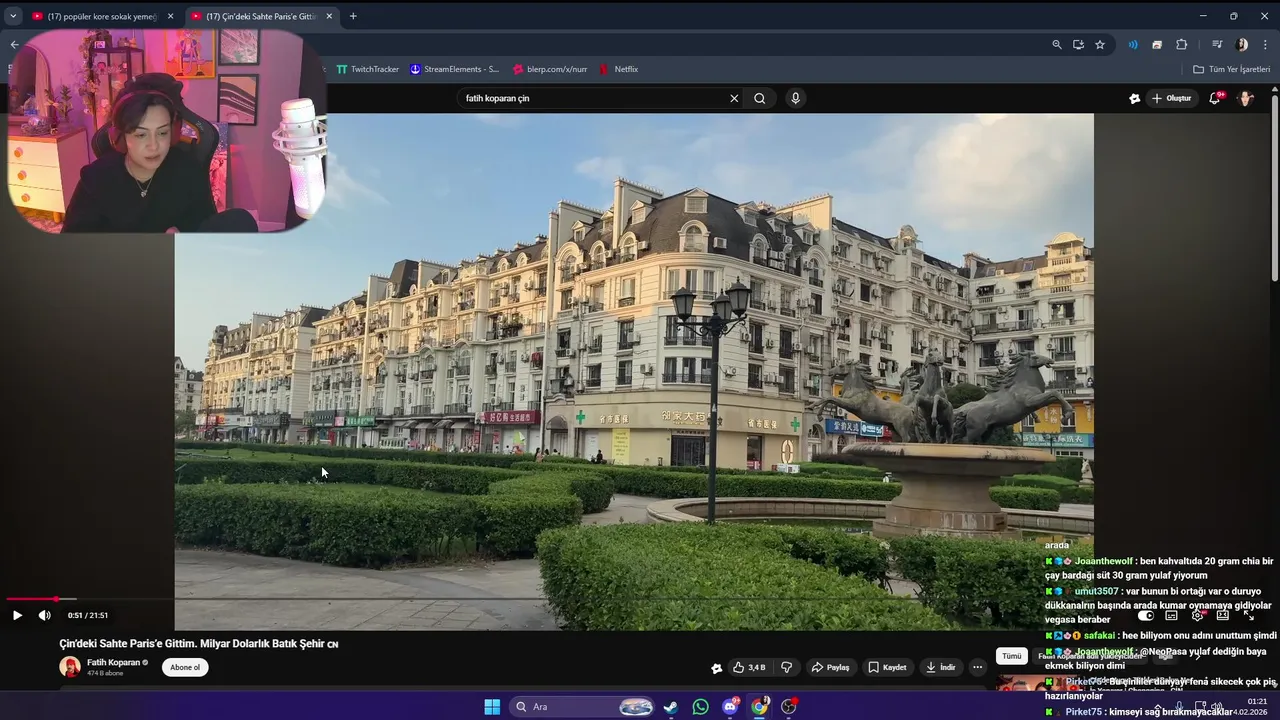1280x720 pixels.
Task: Dislike the video with thumbs down
Action: pos(787,667)
